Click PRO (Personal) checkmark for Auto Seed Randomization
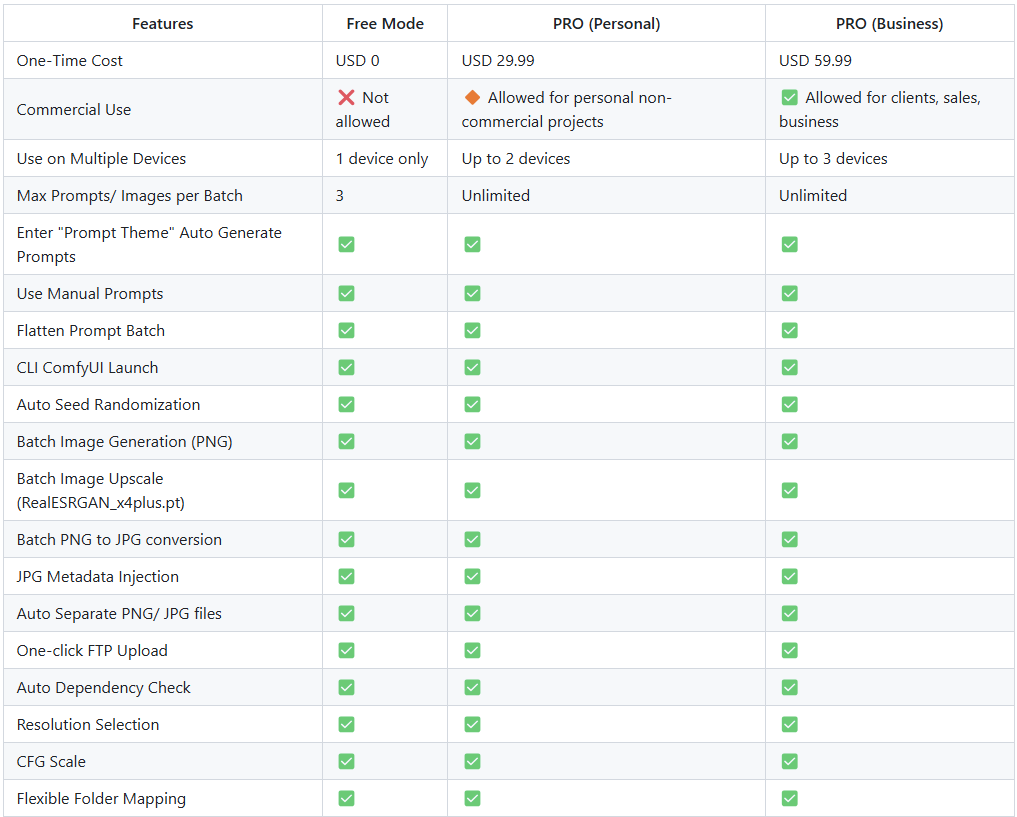Image resolution: width=1017 pixels, height=817 pixels. [472, 405]
